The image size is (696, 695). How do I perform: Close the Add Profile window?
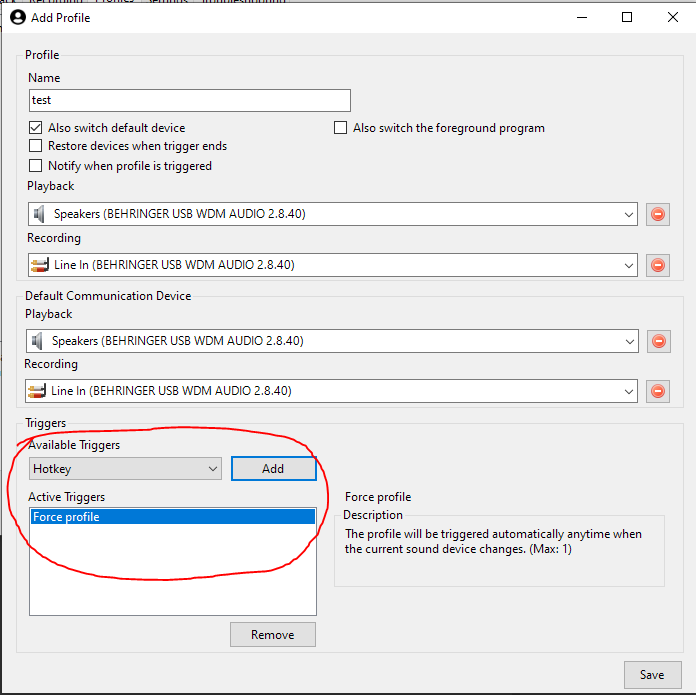[x=672, y=17]
